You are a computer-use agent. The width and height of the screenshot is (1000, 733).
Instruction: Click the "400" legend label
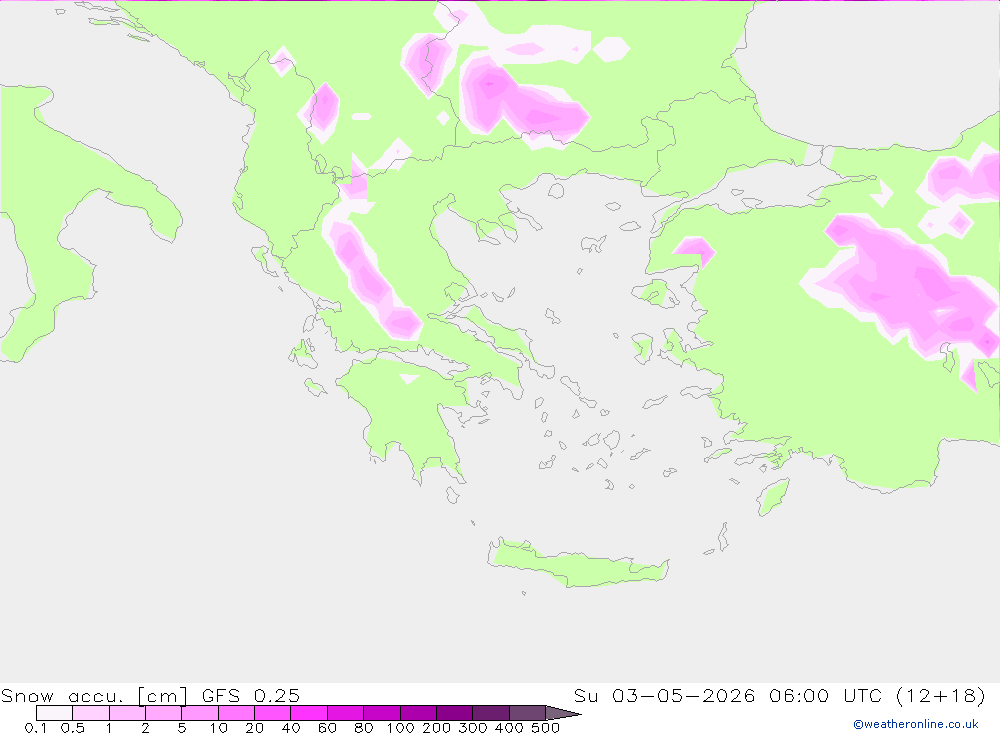point(510,728)
